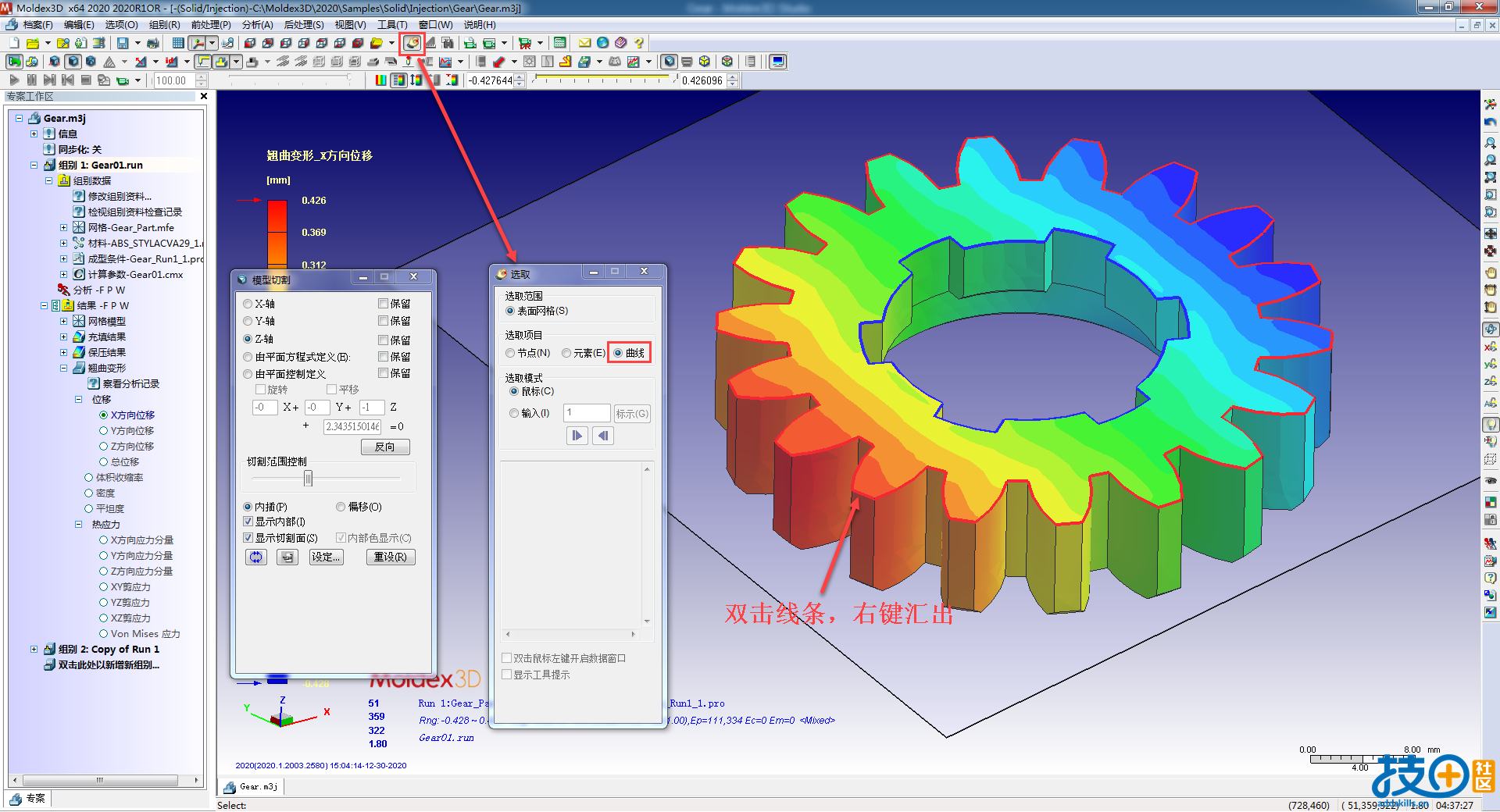Check 双击鼠标左键开启数据窗口 checkbox
The width and height of the screenshot is (1500, 812).
[x=506, y=658]
